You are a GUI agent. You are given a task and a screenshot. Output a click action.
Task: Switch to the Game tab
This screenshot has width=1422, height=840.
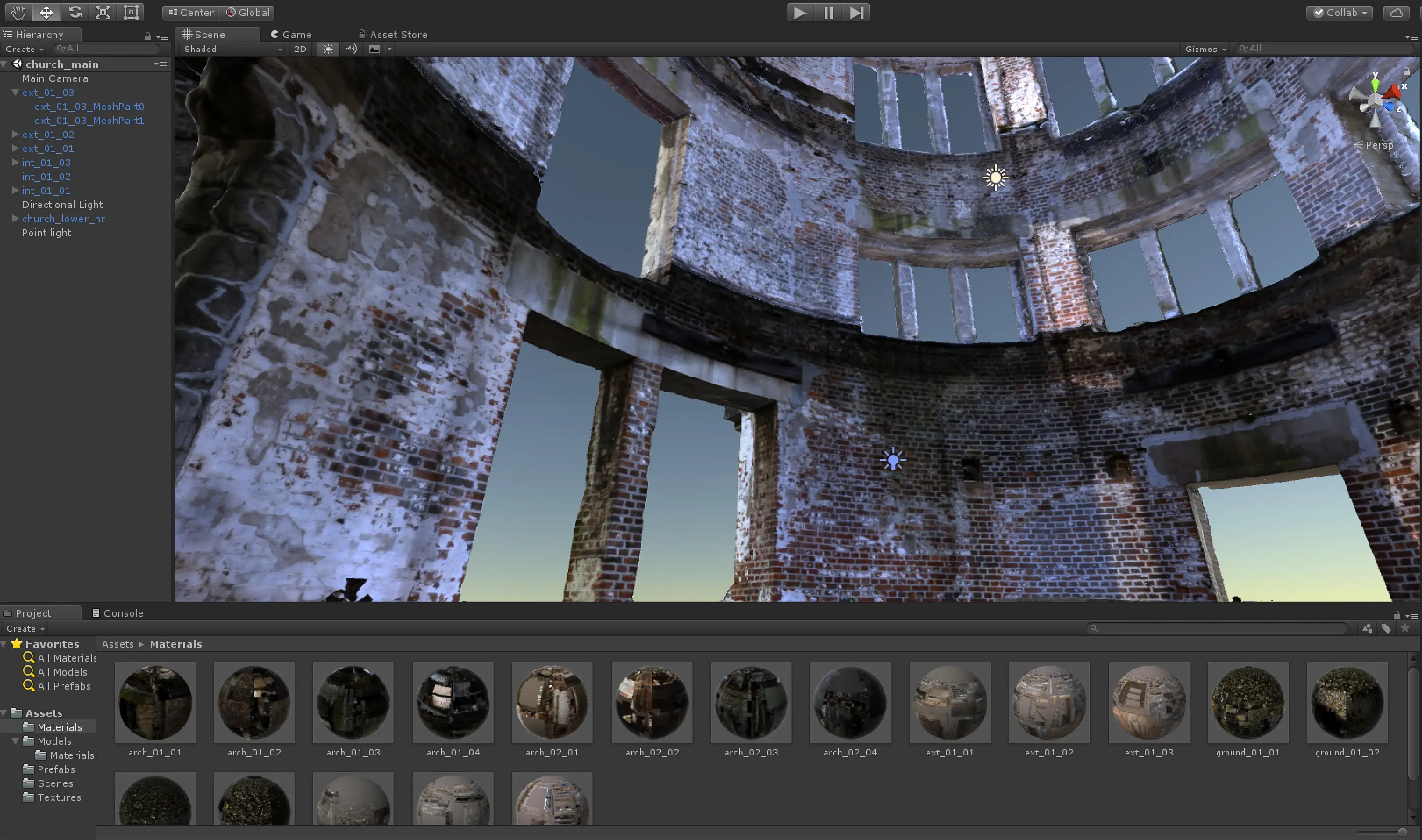pyautogui.click(x=291, y=35)
